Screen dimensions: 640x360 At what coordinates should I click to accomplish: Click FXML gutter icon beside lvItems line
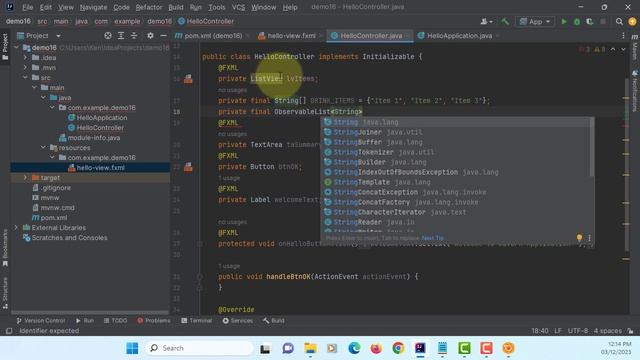188,79
